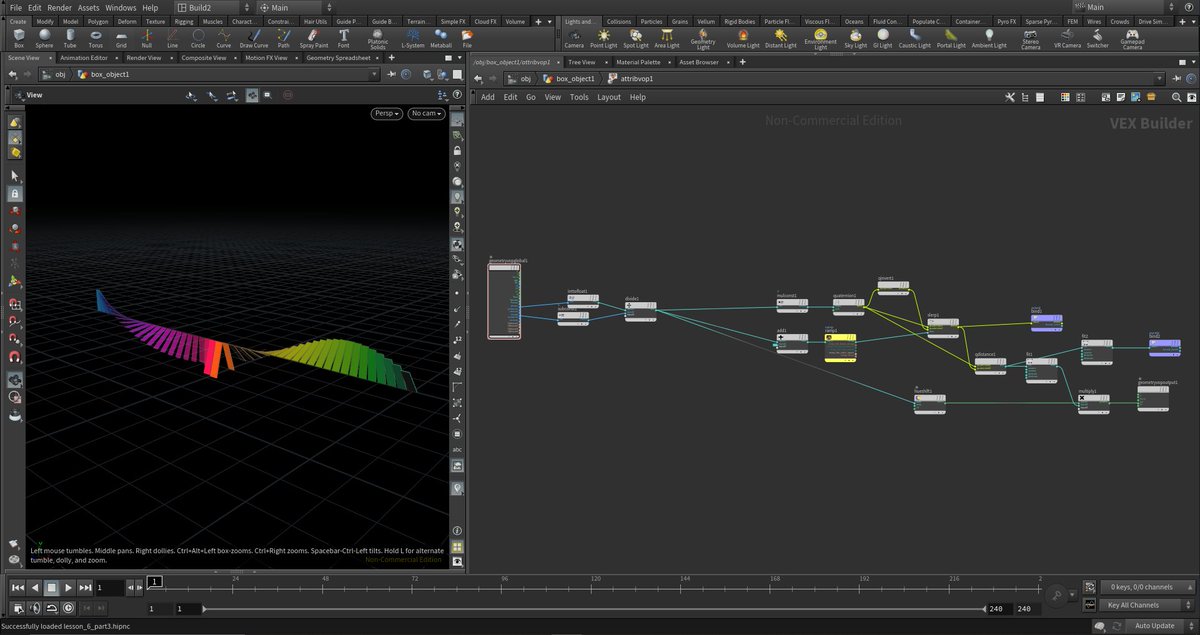Add a Switcher from the shelf
Screen dimensions: 1200x635
click(1098, 38)
